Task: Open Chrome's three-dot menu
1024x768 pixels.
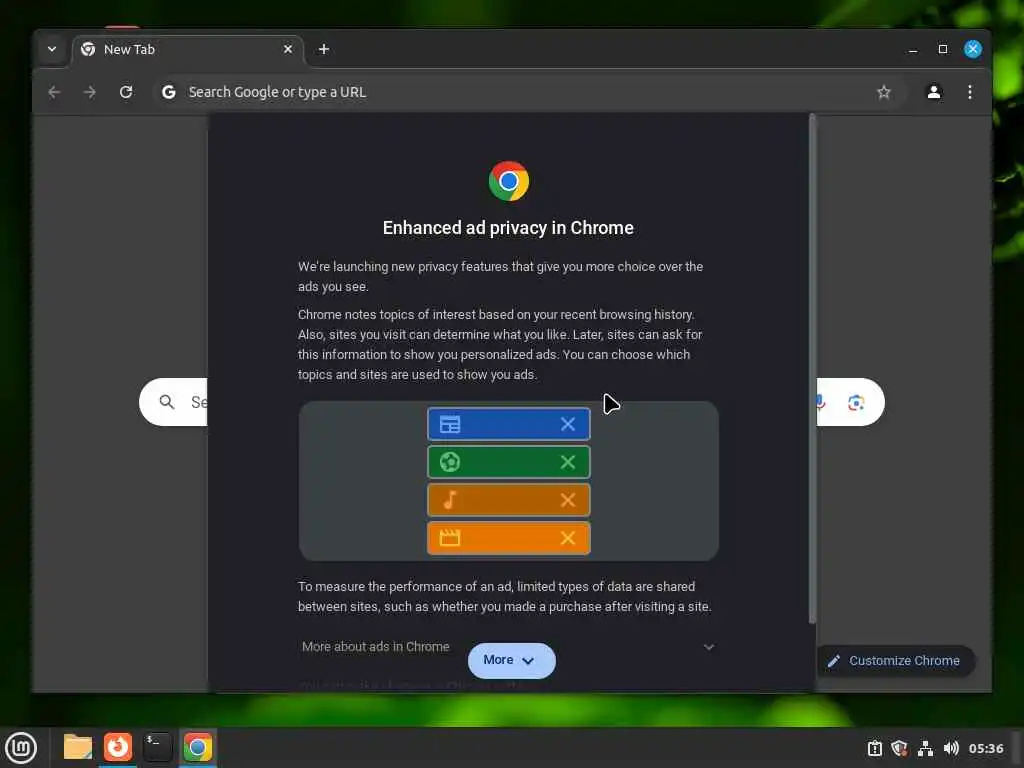Action: tap(970, 92)
